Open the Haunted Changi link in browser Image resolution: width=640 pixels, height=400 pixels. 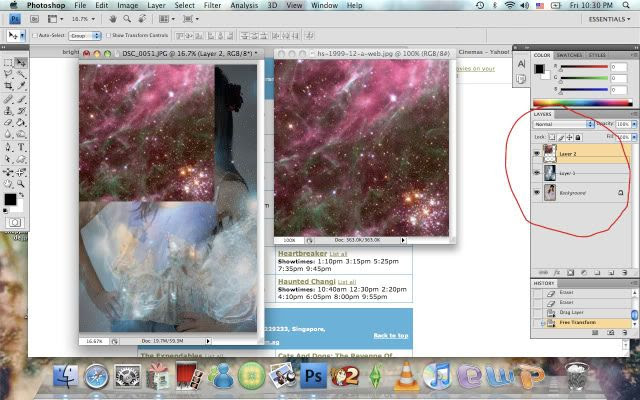307,282
